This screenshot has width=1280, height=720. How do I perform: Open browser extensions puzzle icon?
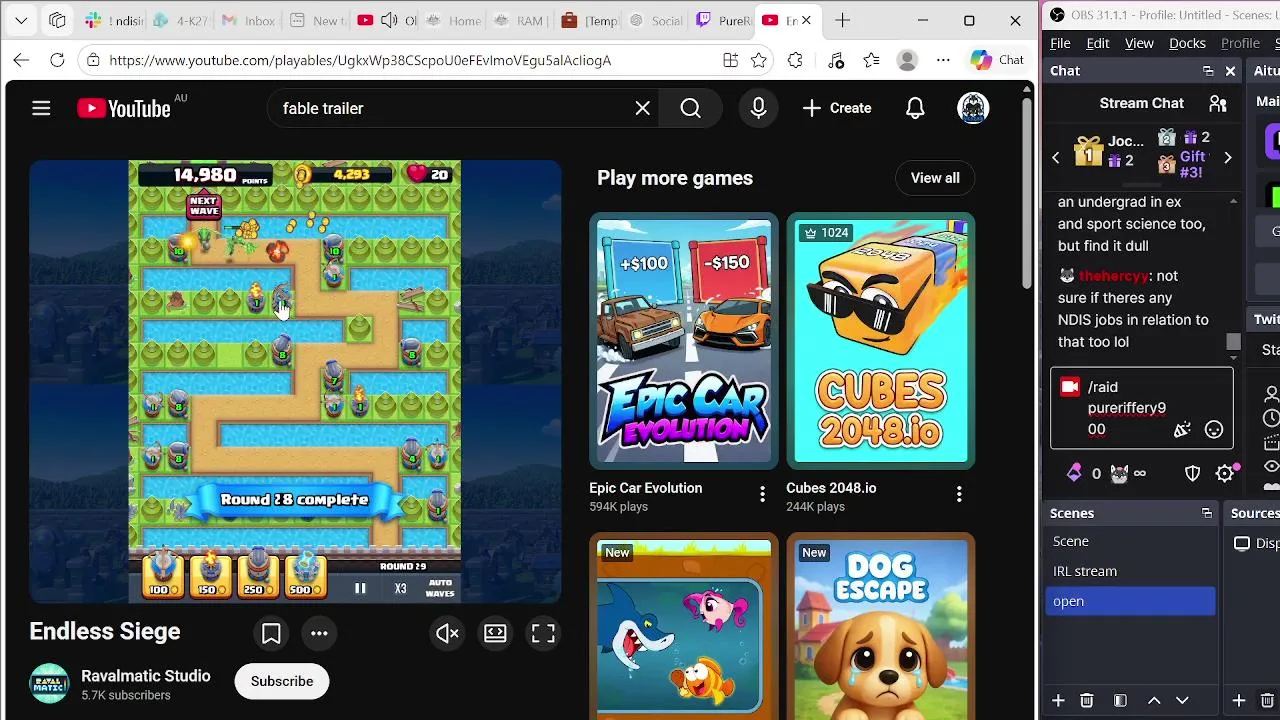795,60
